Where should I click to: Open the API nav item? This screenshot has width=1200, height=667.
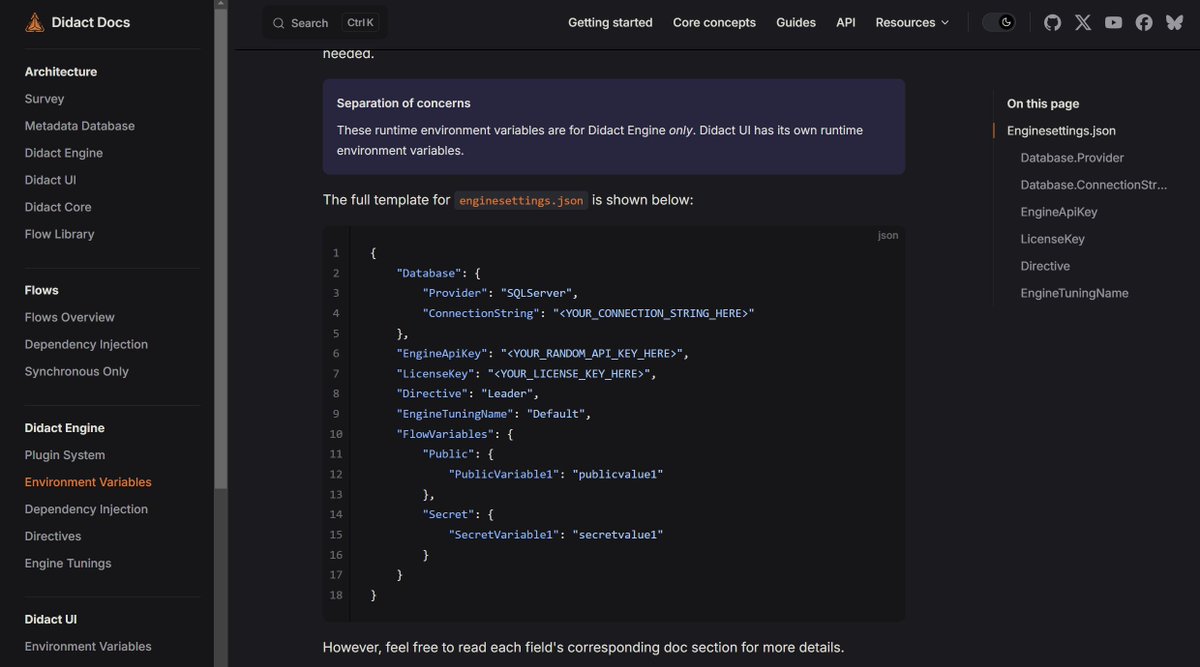846,22
